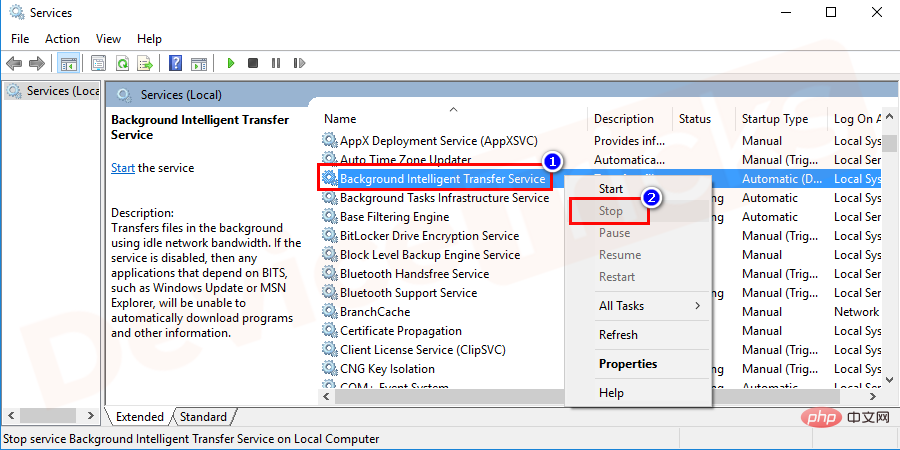Sort by the Name column header
This screenshot has width=900, height=450.
point(340,119)
